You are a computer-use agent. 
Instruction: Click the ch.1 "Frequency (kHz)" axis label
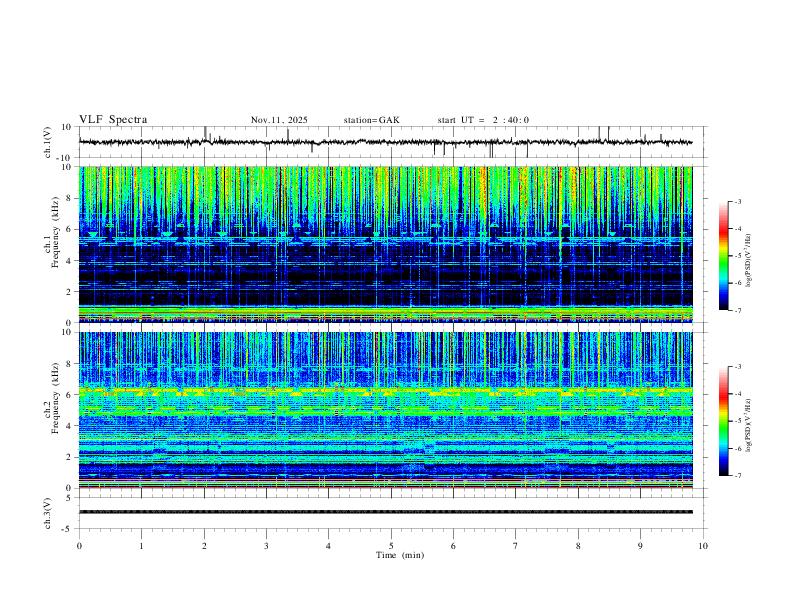[x=55, y=230]
